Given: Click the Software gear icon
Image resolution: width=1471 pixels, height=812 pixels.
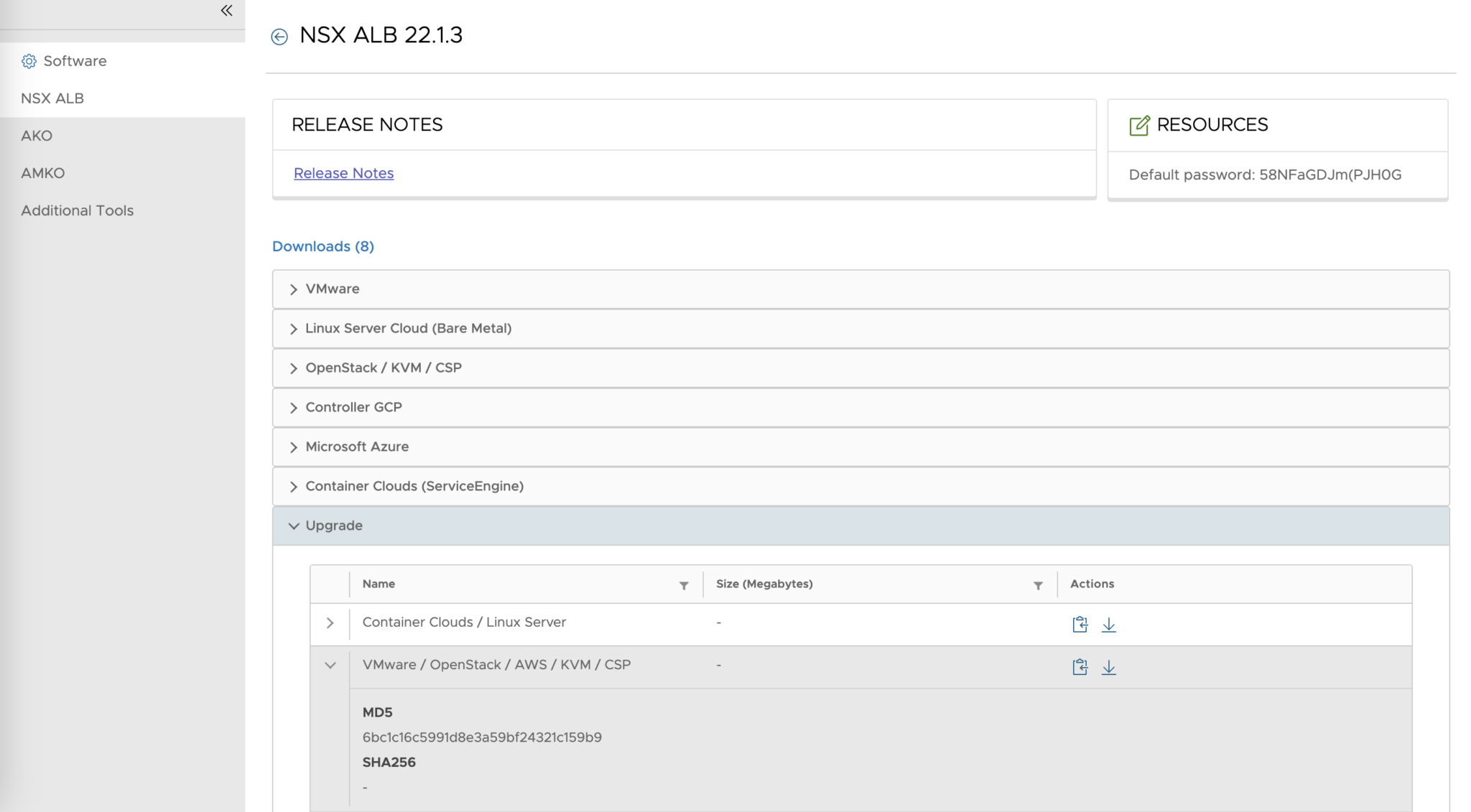Looking at the screenshot, I should tap(29, 61).
